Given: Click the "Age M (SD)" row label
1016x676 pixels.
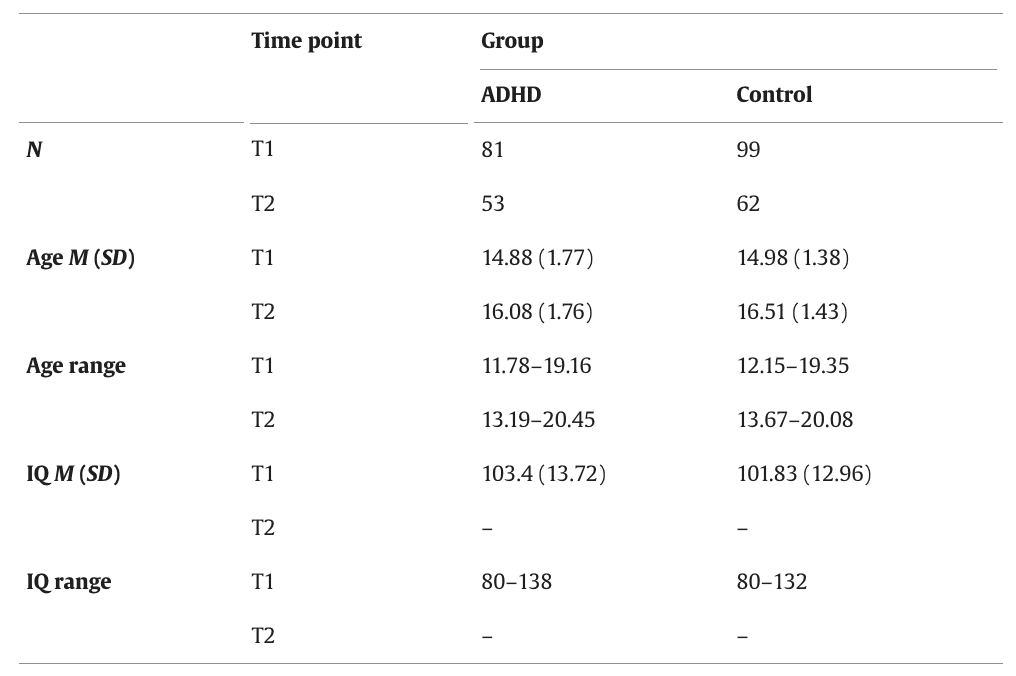Looking at the screenshot, I should click(x=80, y=258).
